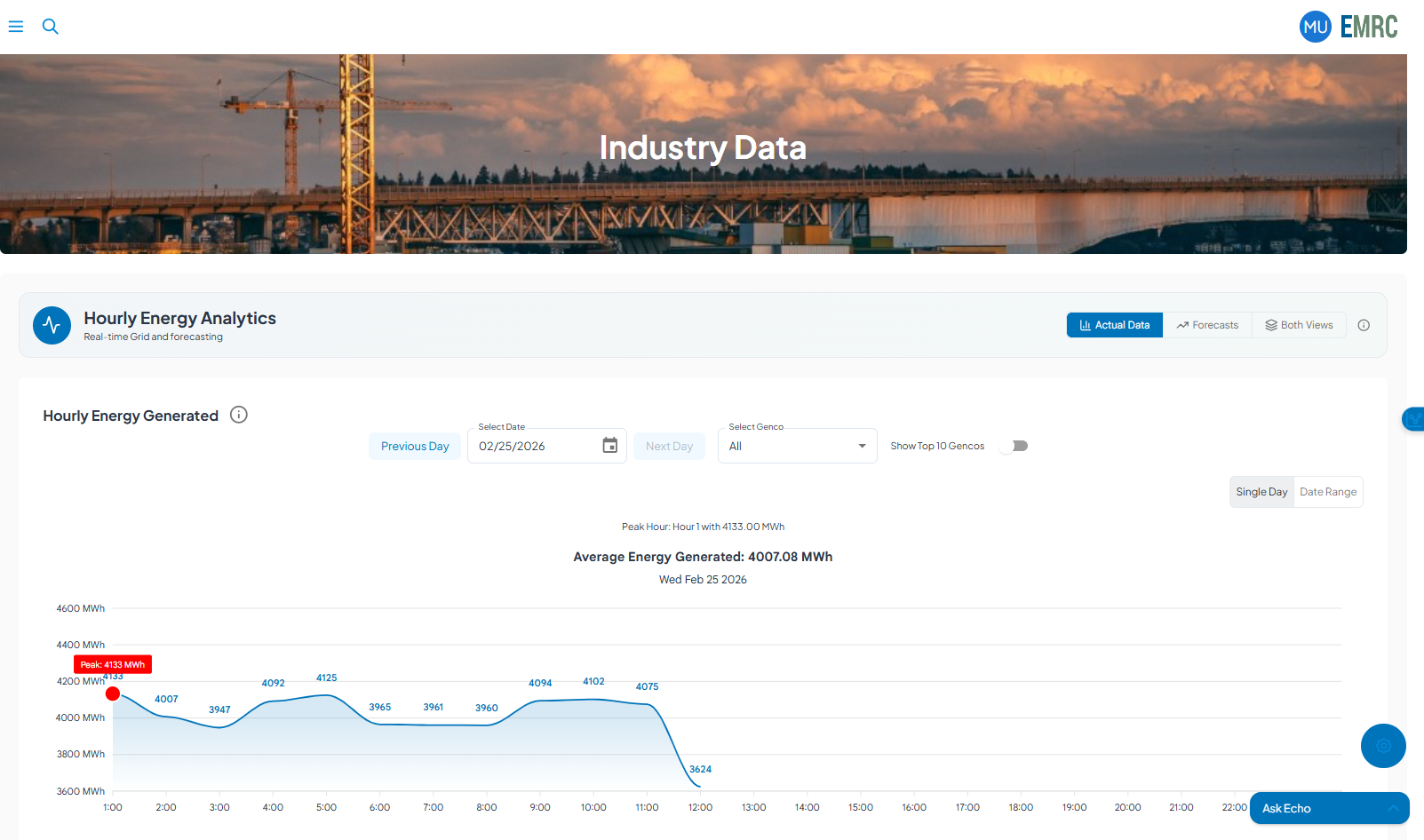Open the Select Date calendar picker
The image size is (1424, 840).
pos(609,446)
